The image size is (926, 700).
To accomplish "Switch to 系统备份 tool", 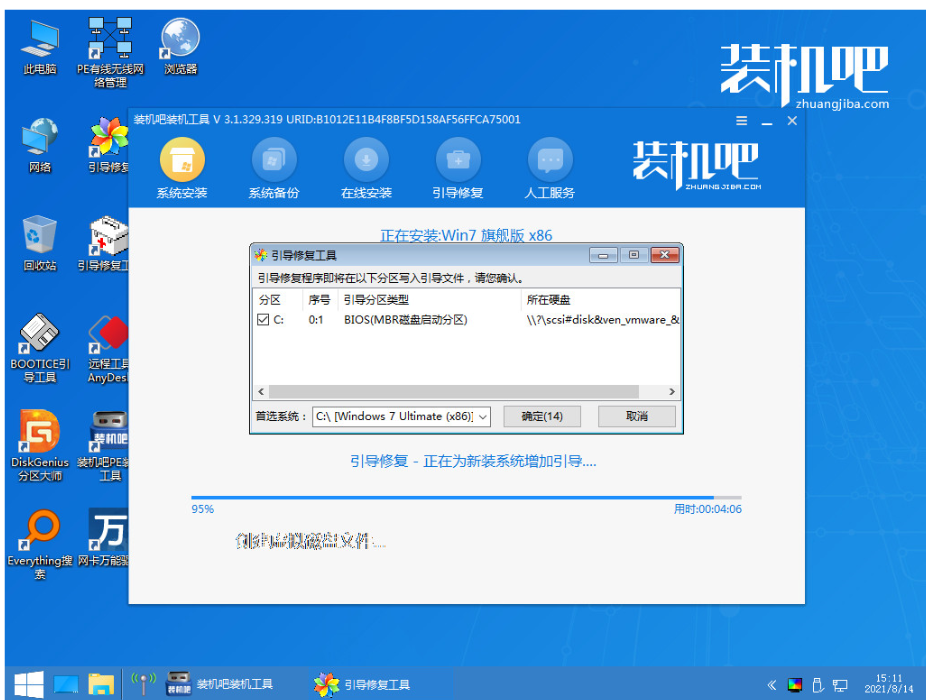I will [x=273, y=169].
